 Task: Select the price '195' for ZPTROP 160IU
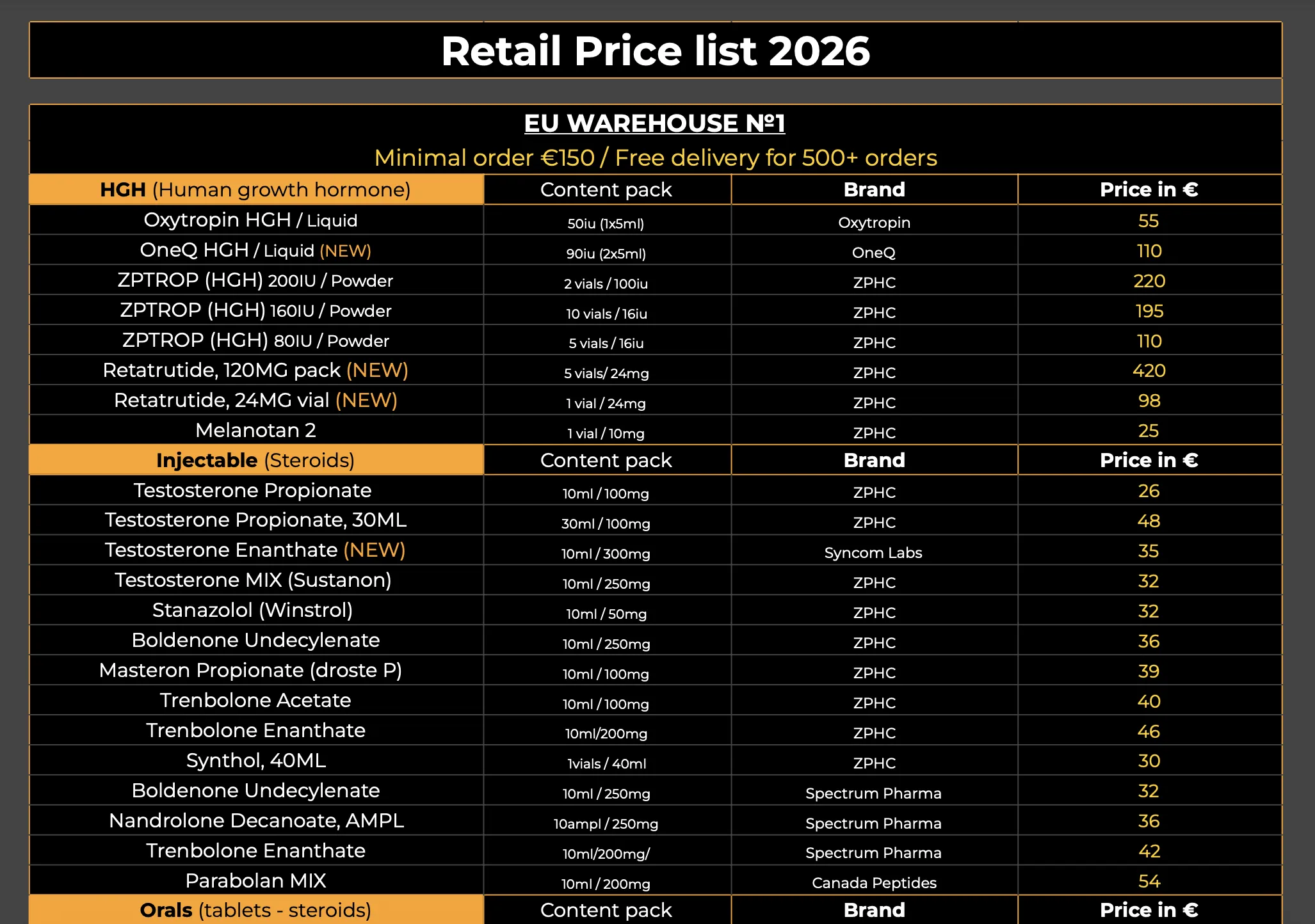[x=1149, y=311]
